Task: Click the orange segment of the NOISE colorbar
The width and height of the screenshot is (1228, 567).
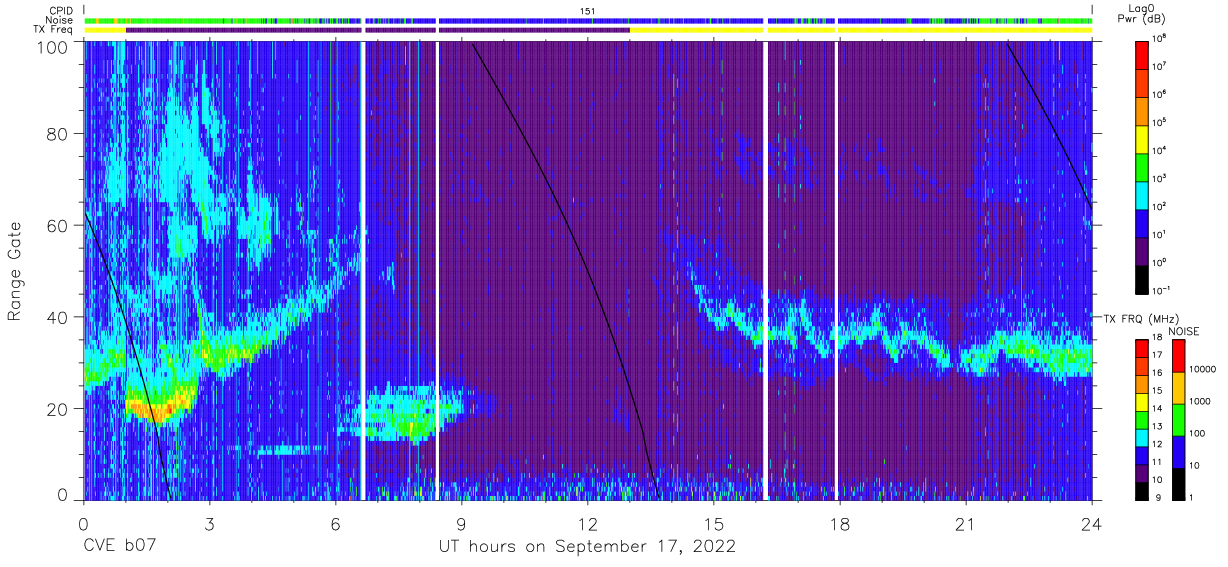Action: tap(1179, 386)
